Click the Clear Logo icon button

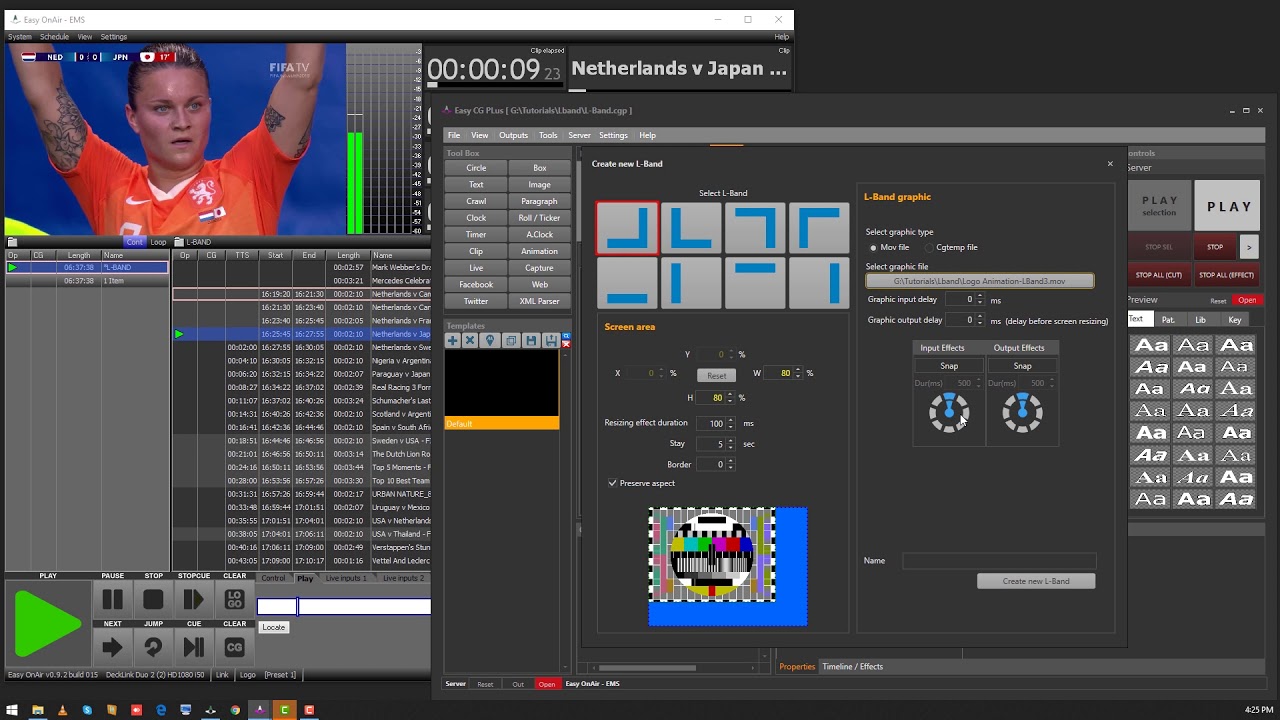pos(234,599)
